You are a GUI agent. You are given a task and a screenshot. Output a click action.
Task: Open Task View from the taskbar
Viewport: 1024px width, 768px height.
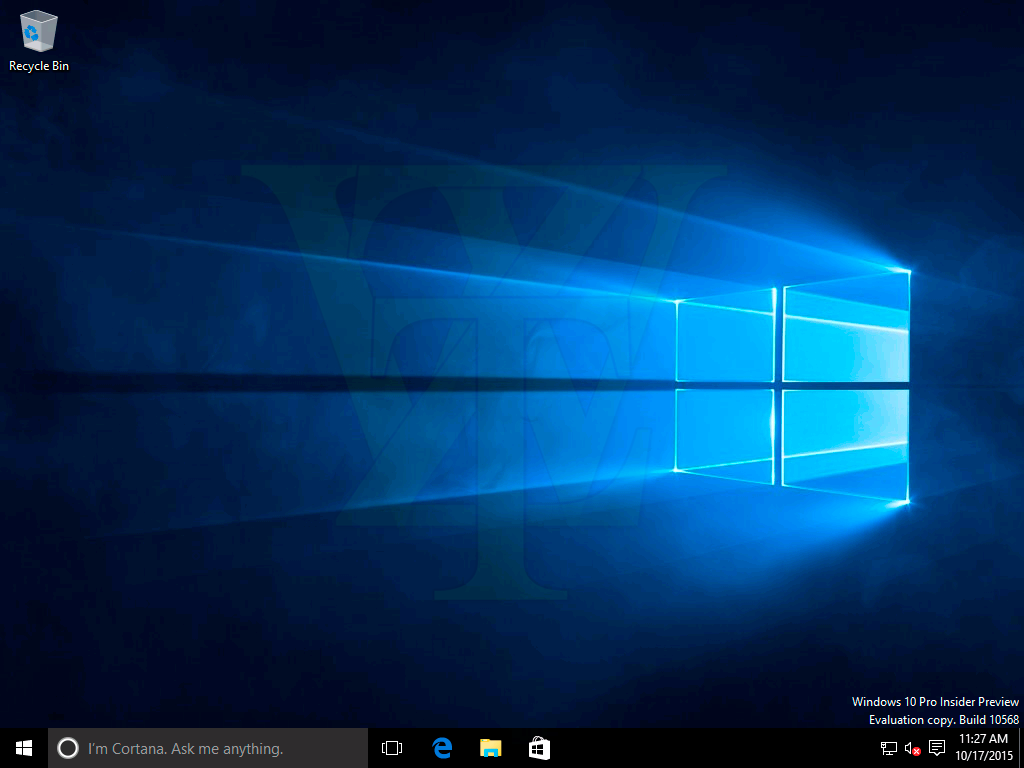point(392,748)
